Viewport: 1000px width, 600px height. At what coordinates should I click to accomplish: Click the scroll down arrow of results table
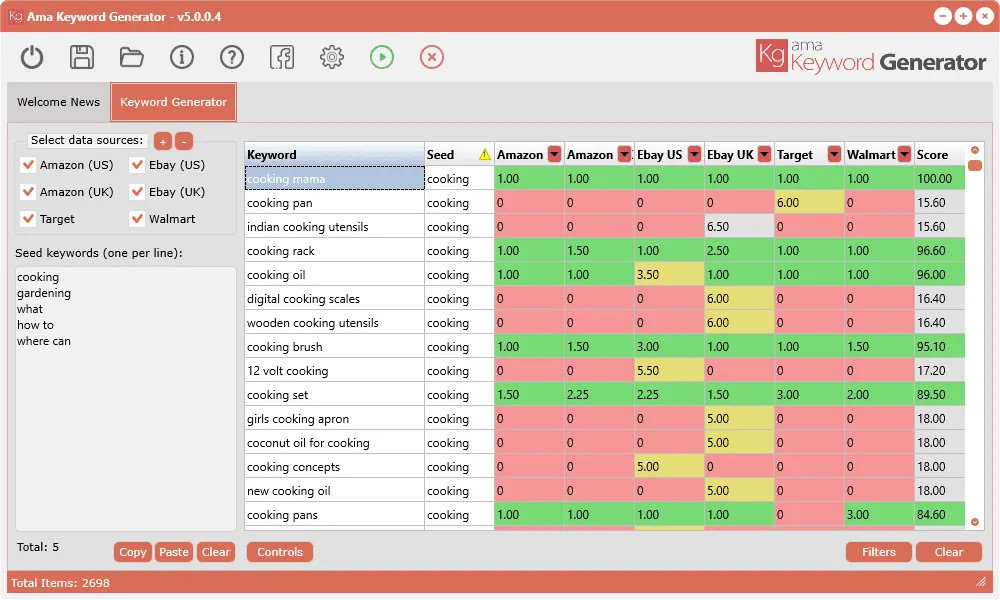(x=974, y=522)
